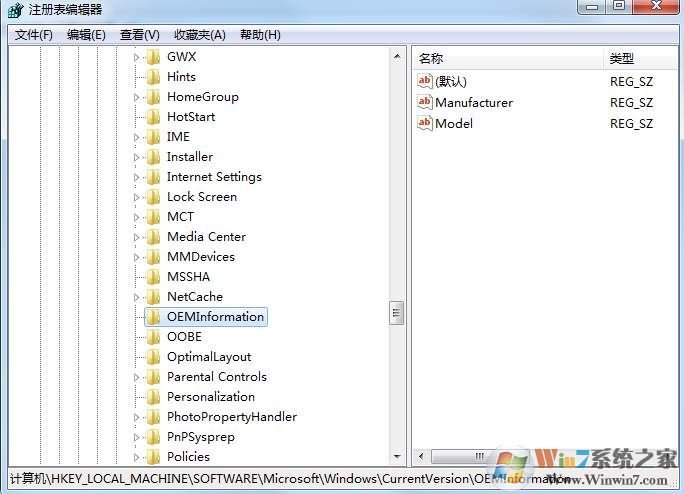Viewport: 684px width, 494px height.
Task: Expand the PhotoPropertyHandler key
Action: click(x=137, y=418)
